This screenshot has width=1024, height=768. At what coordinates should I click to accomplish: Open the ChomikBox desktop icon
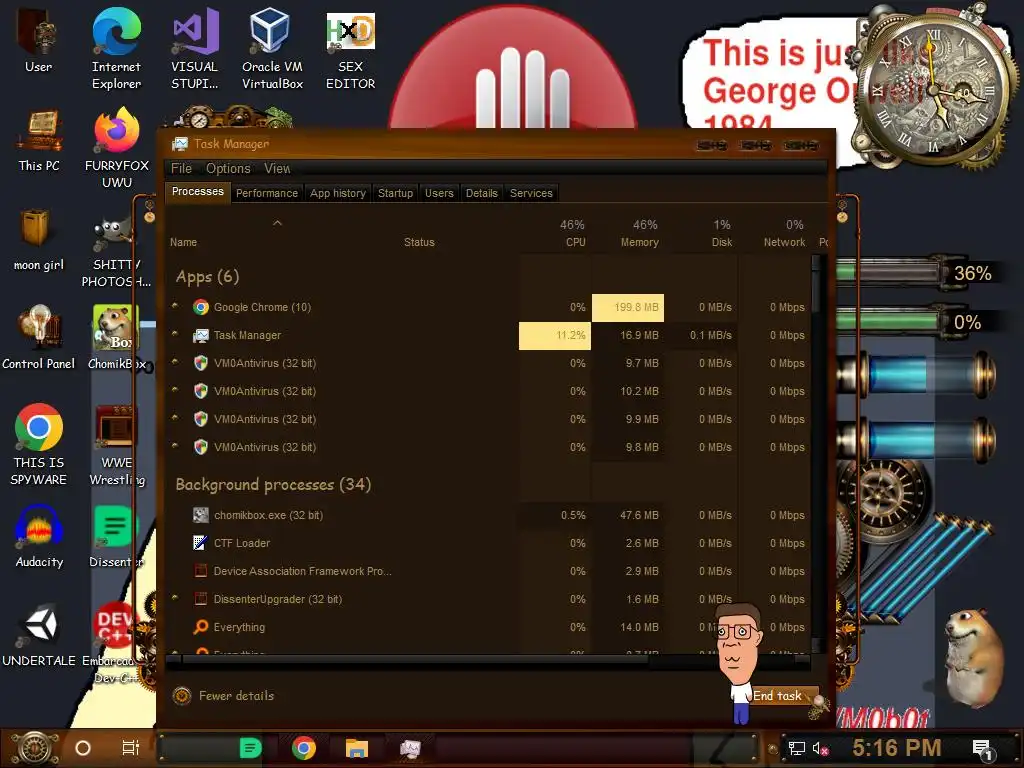point(116,337)
